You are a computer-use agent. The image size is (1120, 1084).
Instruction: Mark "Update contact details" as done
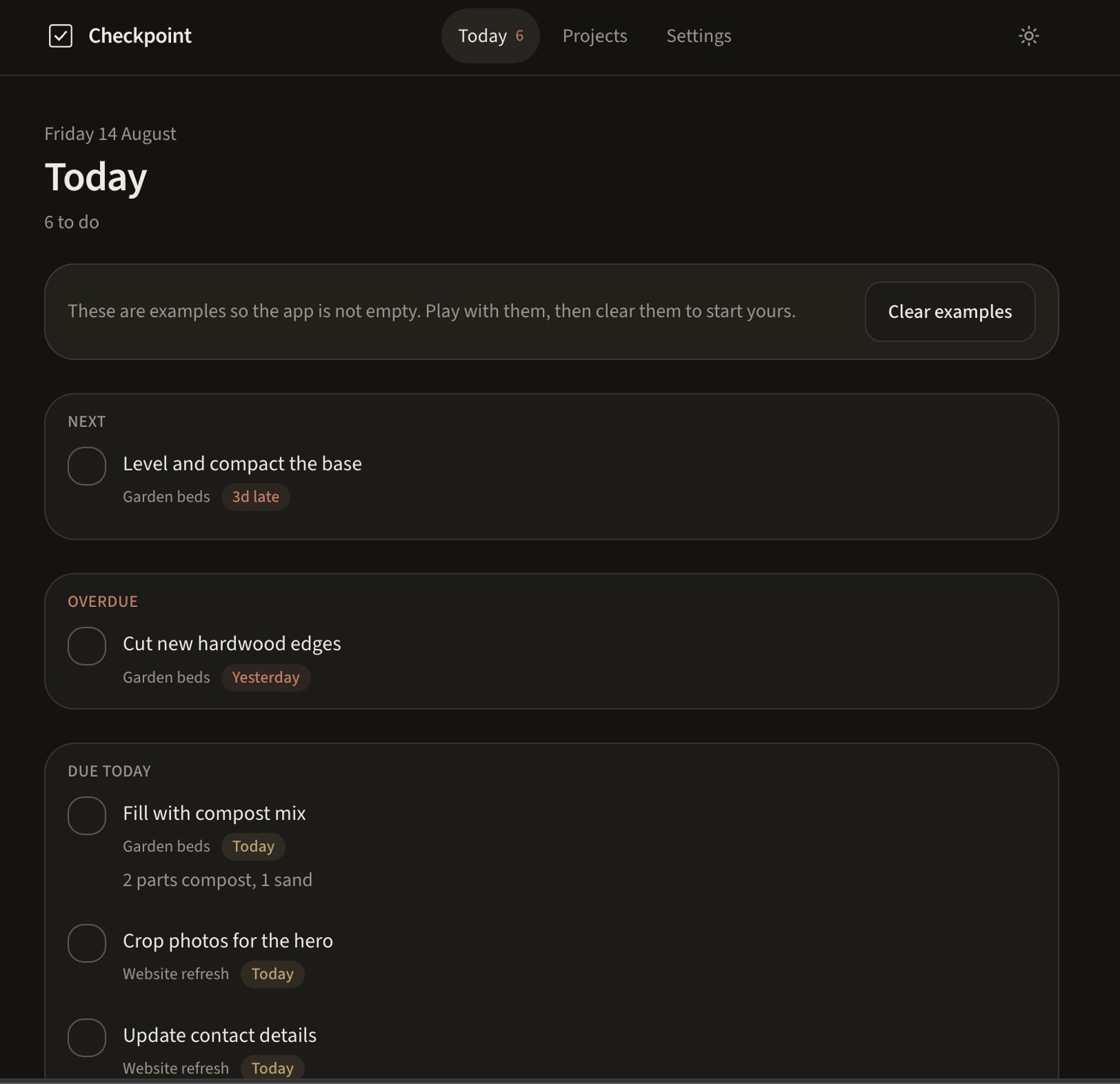click(x=87, y=1037)
